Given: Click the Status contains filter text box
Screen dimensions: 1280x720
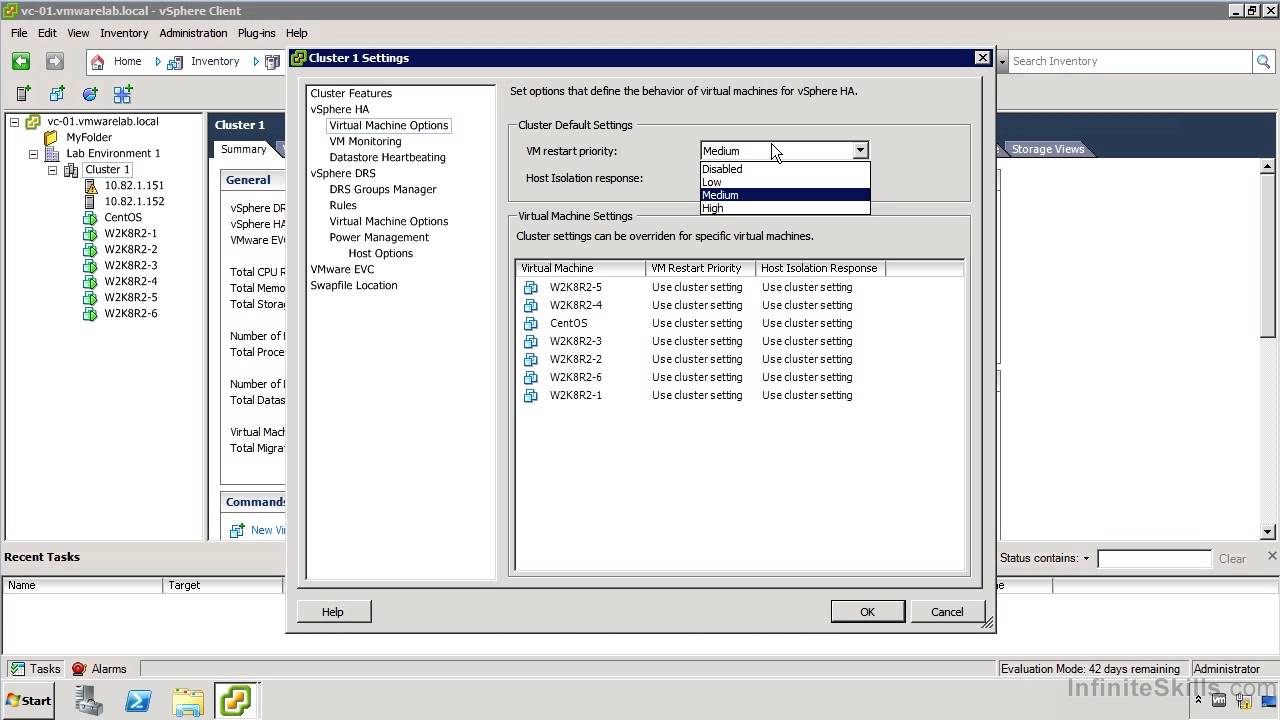Looking at the screenshot, I should coord(1153,559).
